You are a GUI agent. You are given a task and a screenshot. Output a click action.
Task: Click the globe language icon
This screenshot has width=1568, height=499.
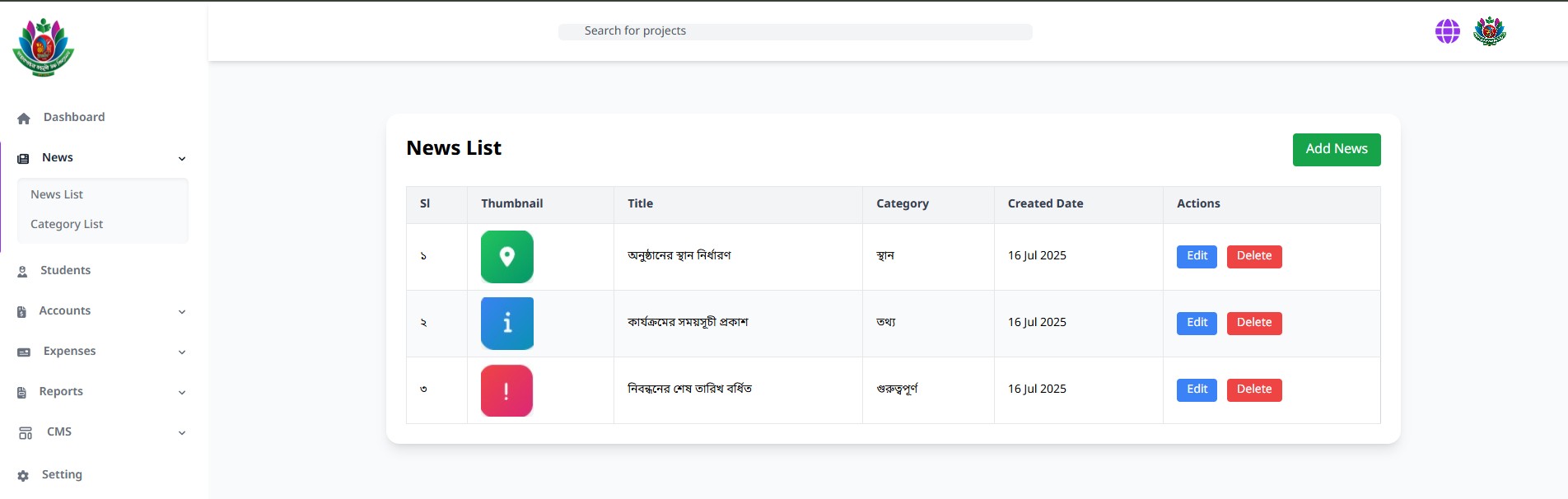[x=1447, y=31]
